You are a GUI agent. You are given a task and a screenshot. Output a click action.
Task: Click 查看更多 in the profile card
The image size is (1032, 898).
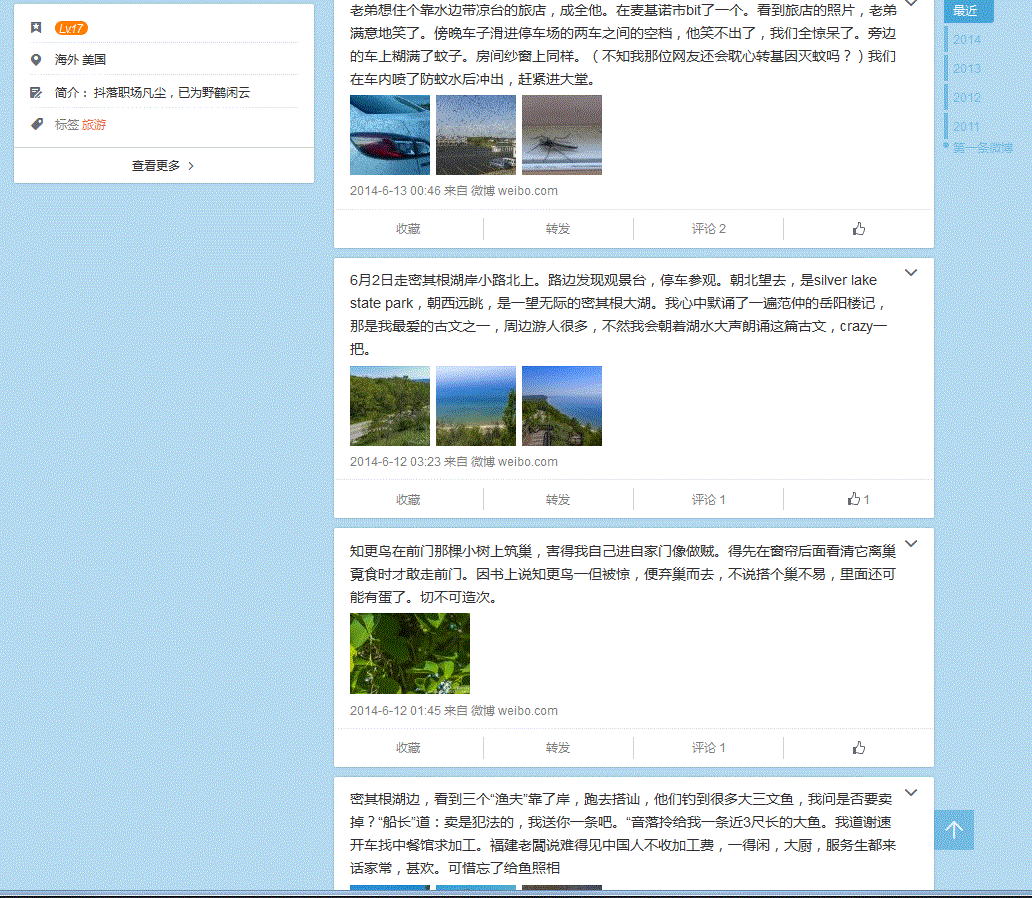click(163, 166)
